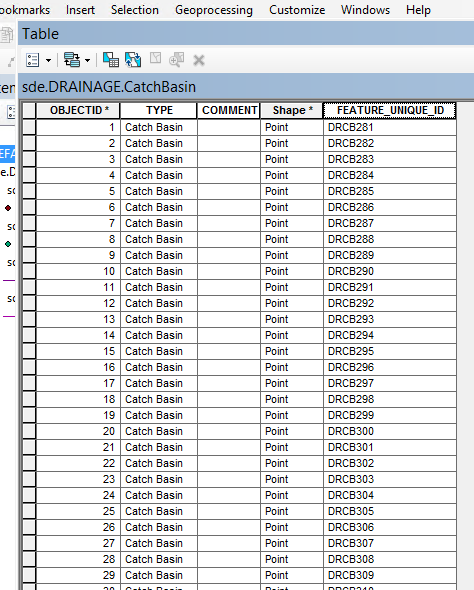The image size is (474, 590).
Task: Click the Clear Selection icon
Action: click(x=155, y=58)
